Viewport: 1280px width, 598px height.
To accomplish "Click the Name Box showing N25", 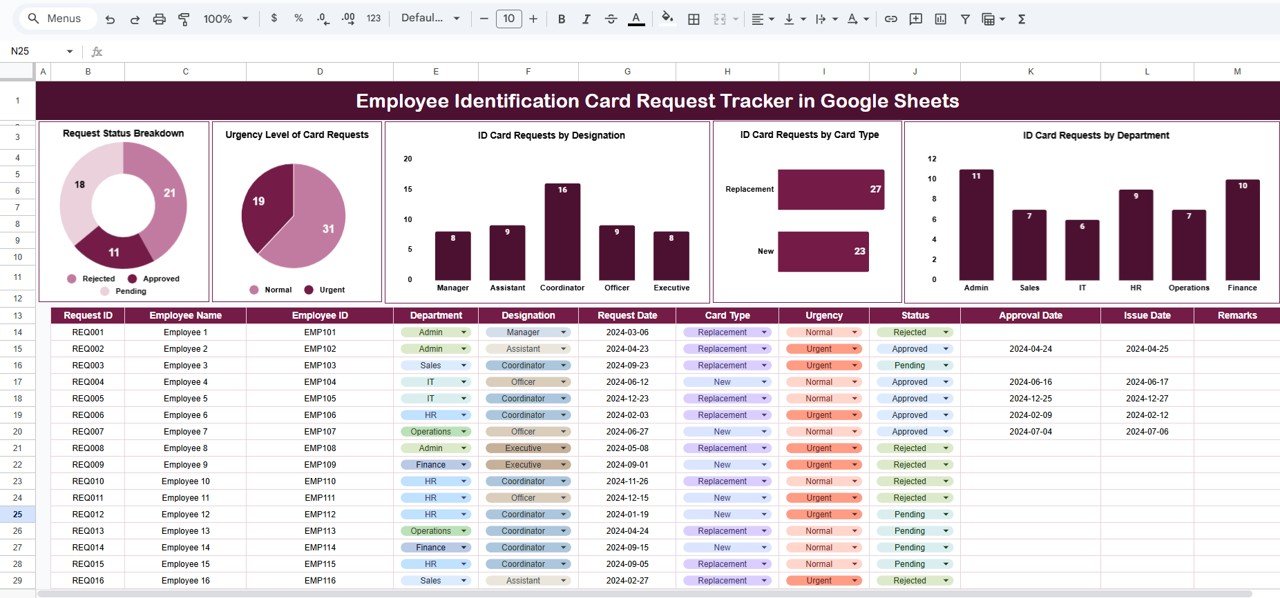I will 30,49.
